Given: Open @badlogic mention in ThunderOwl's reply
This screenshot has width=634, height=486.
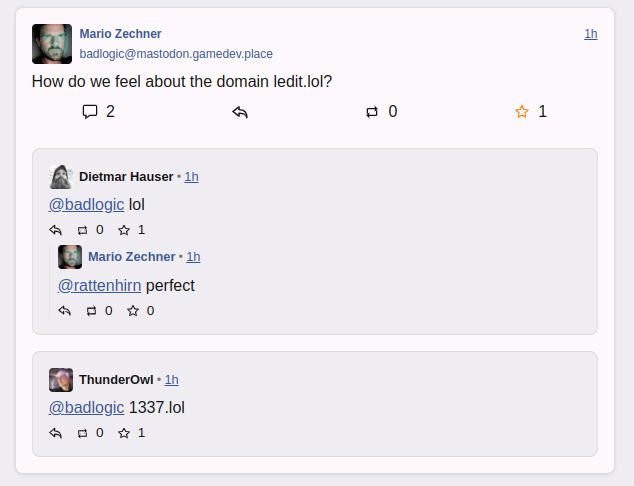Looking at the screenshot, I should 86,407.
